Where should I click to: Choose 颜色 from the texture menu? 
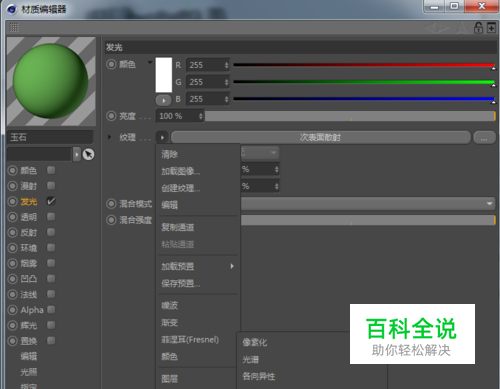click(170, 356)
